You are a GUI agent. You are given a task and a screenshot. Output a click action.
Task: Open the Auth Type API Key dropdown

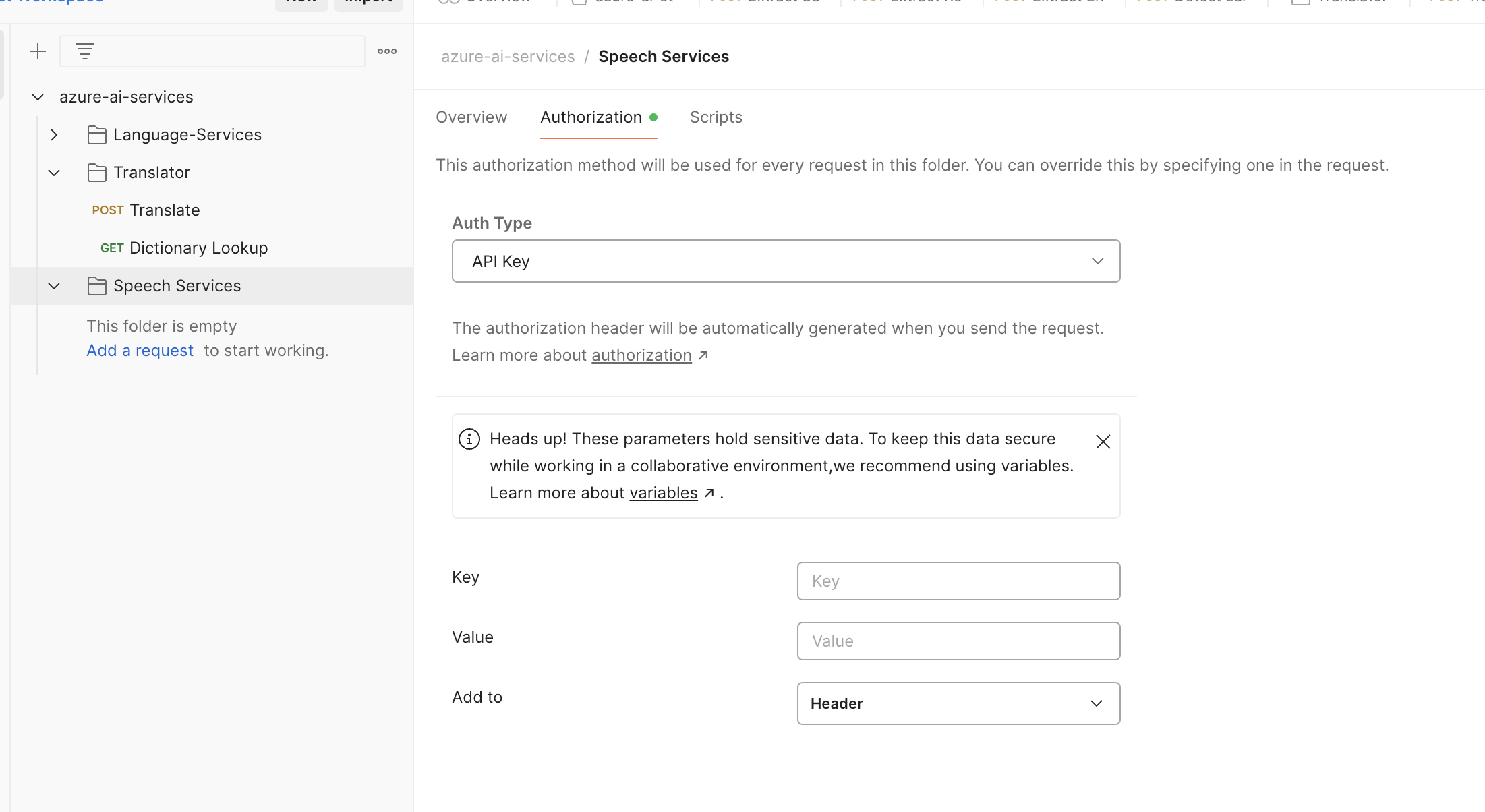pos(786,261)
